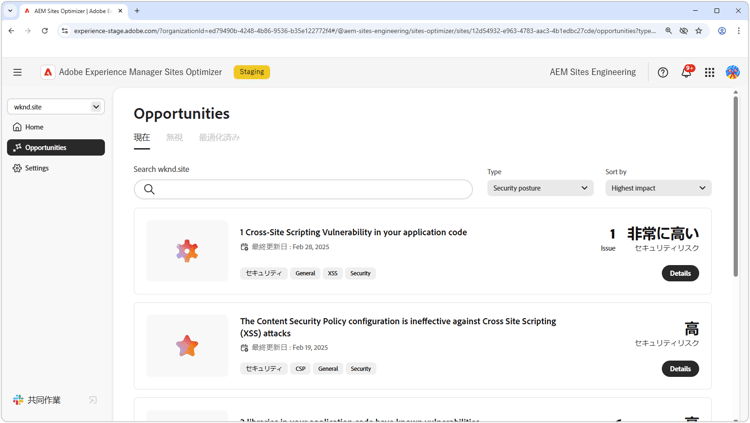Click the CSP opportunity star thumbnail

point(187,346)
